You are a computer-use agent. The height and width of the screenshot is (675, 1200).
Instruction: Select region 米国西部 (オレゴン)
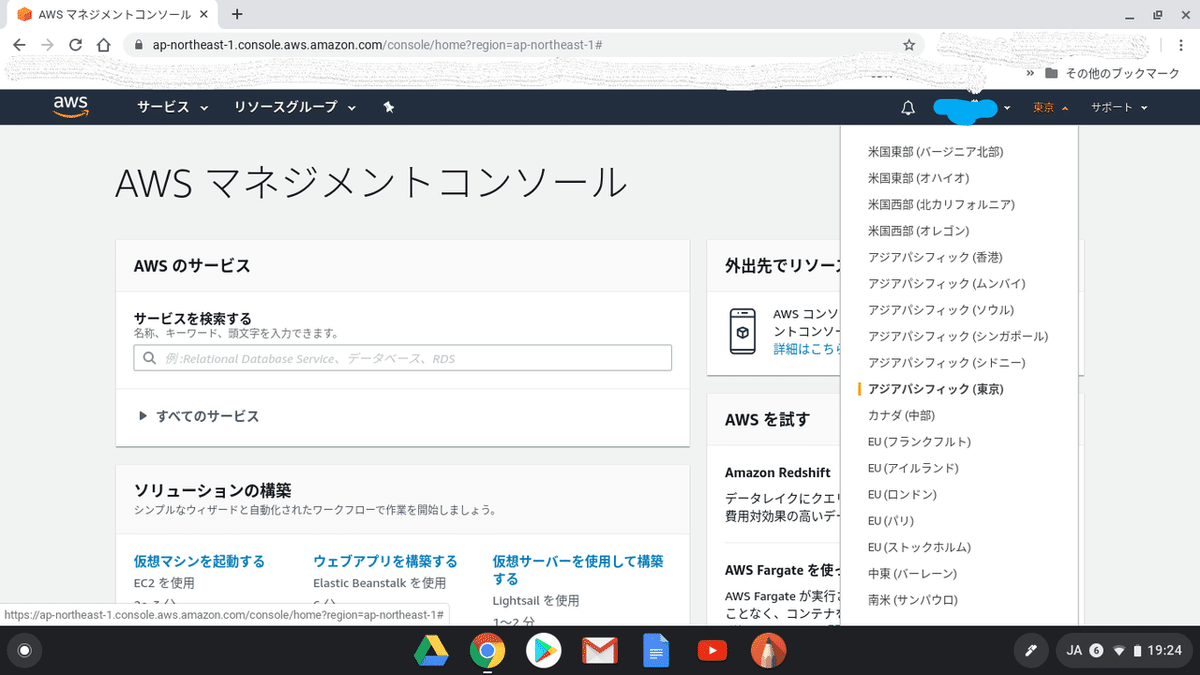click(x=918, y=231)
